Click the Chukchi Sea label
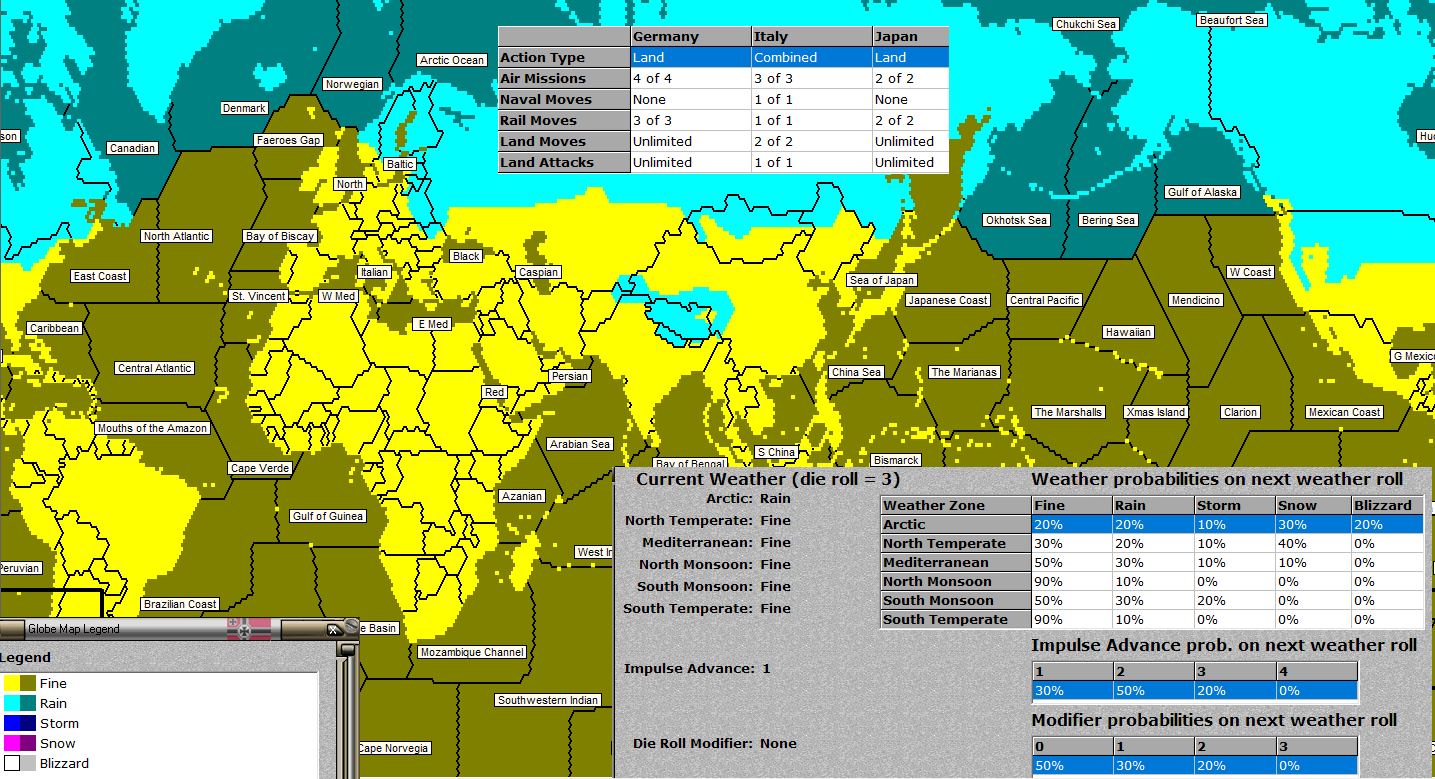 click(1084, 24)
